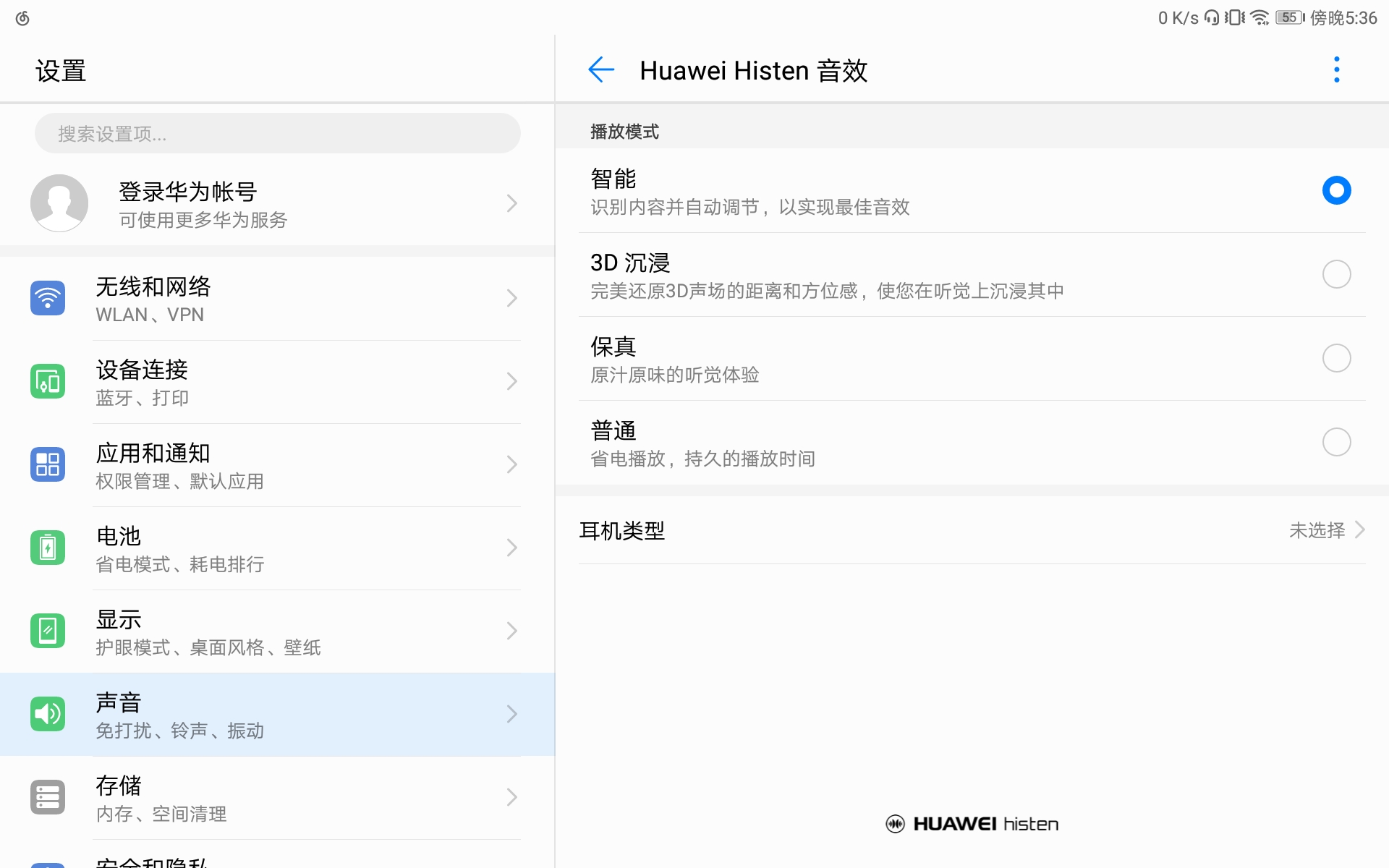Image resolution: width=1389 pixels, height=868 pixels.
Task: Tap the subtitle 内存、空间清理
Action: click(161, 814)
